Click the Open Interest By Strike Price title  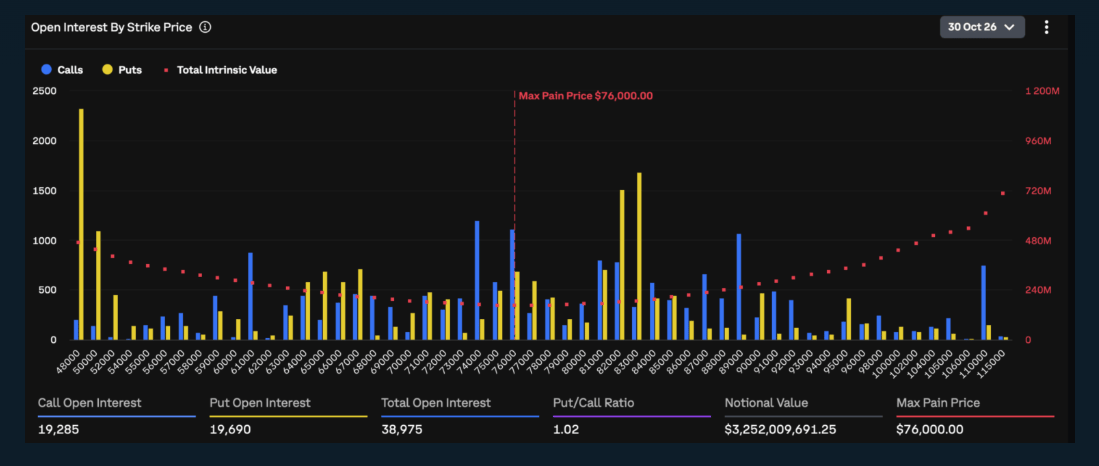tap(111, 27)
